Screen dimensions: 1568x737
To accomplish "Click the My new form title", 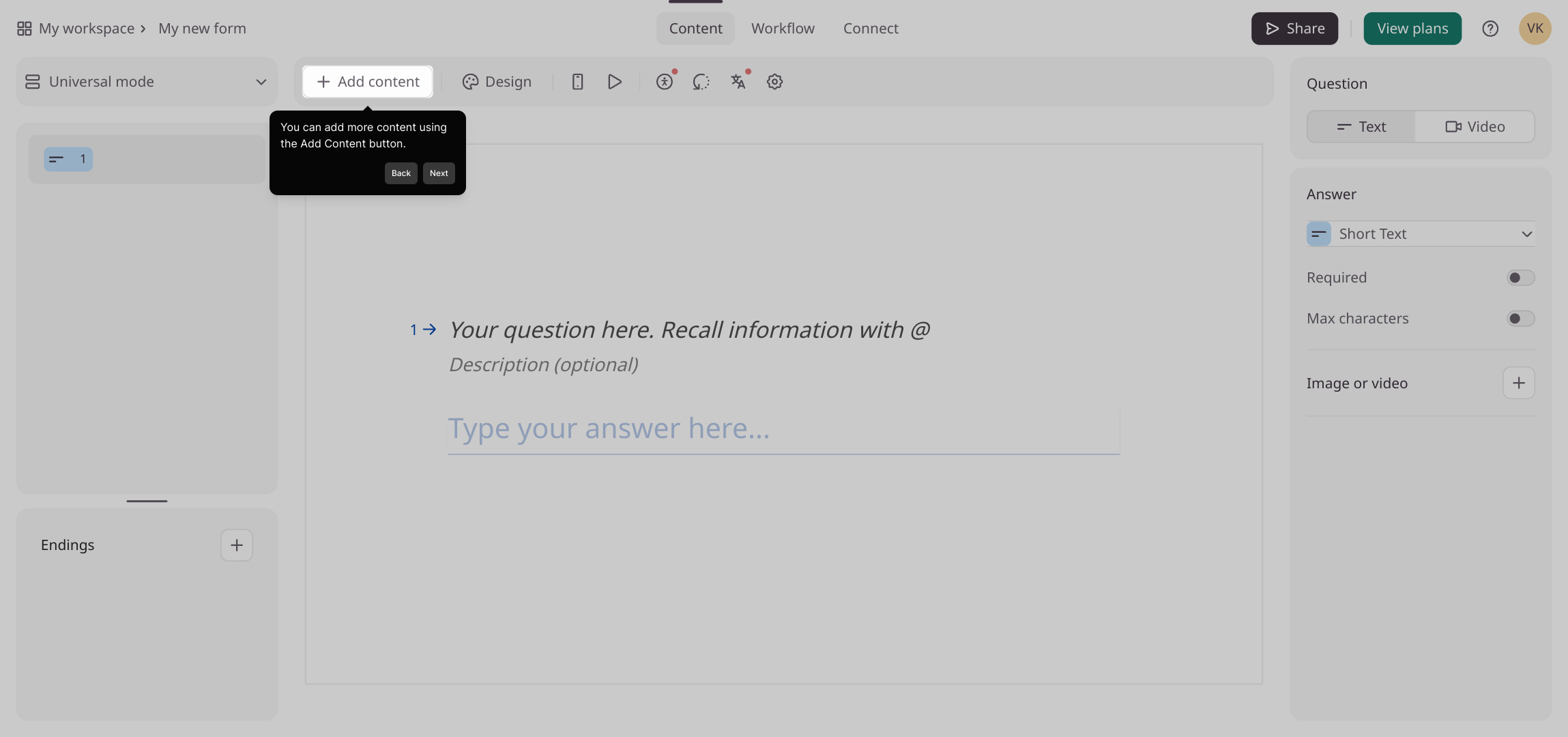I will [x=202, y=29].
